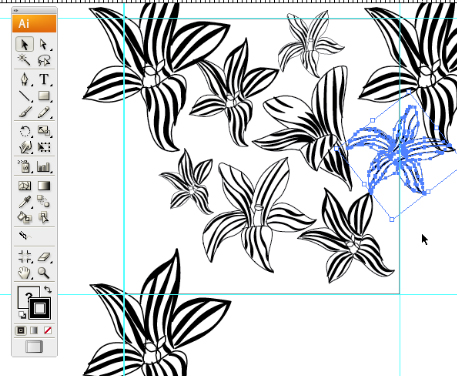Select the Scale tool

pyautogui.click(x=44, y=131)
